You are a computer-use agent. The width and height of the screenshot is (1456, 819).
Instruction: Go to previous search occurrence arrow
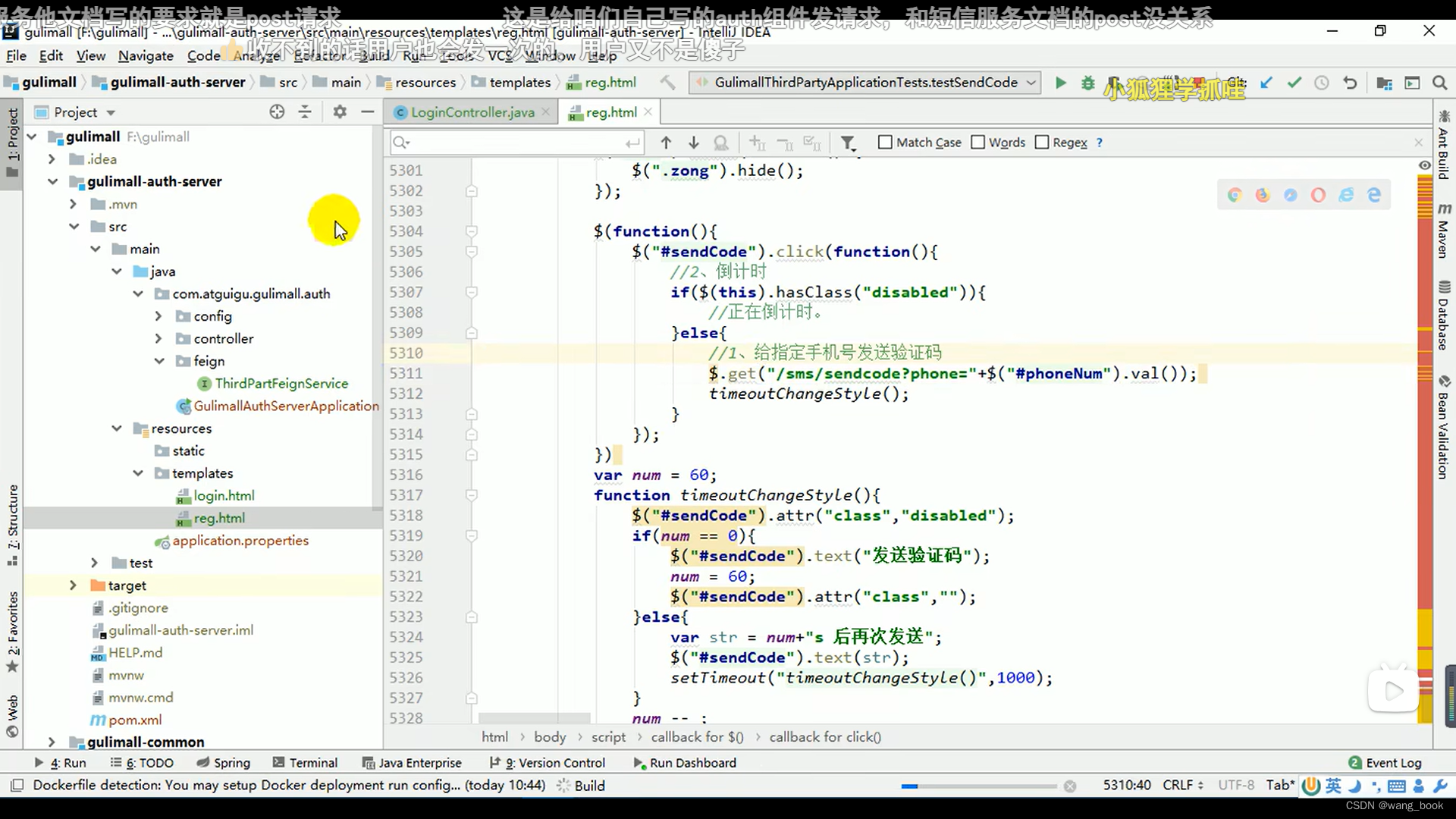(666, 143)
